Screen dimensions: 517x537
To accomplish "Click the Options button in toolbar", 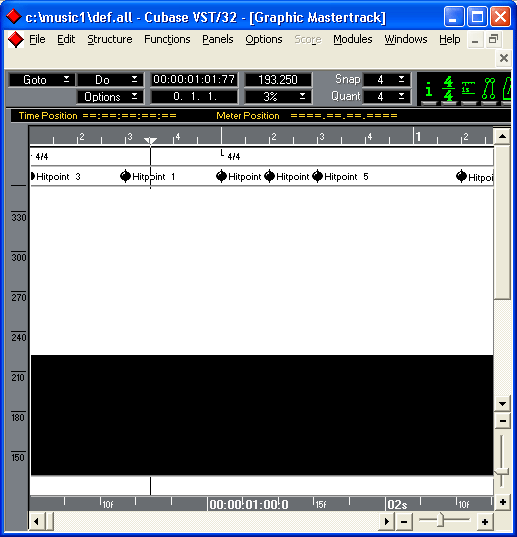I will (110, 97).
